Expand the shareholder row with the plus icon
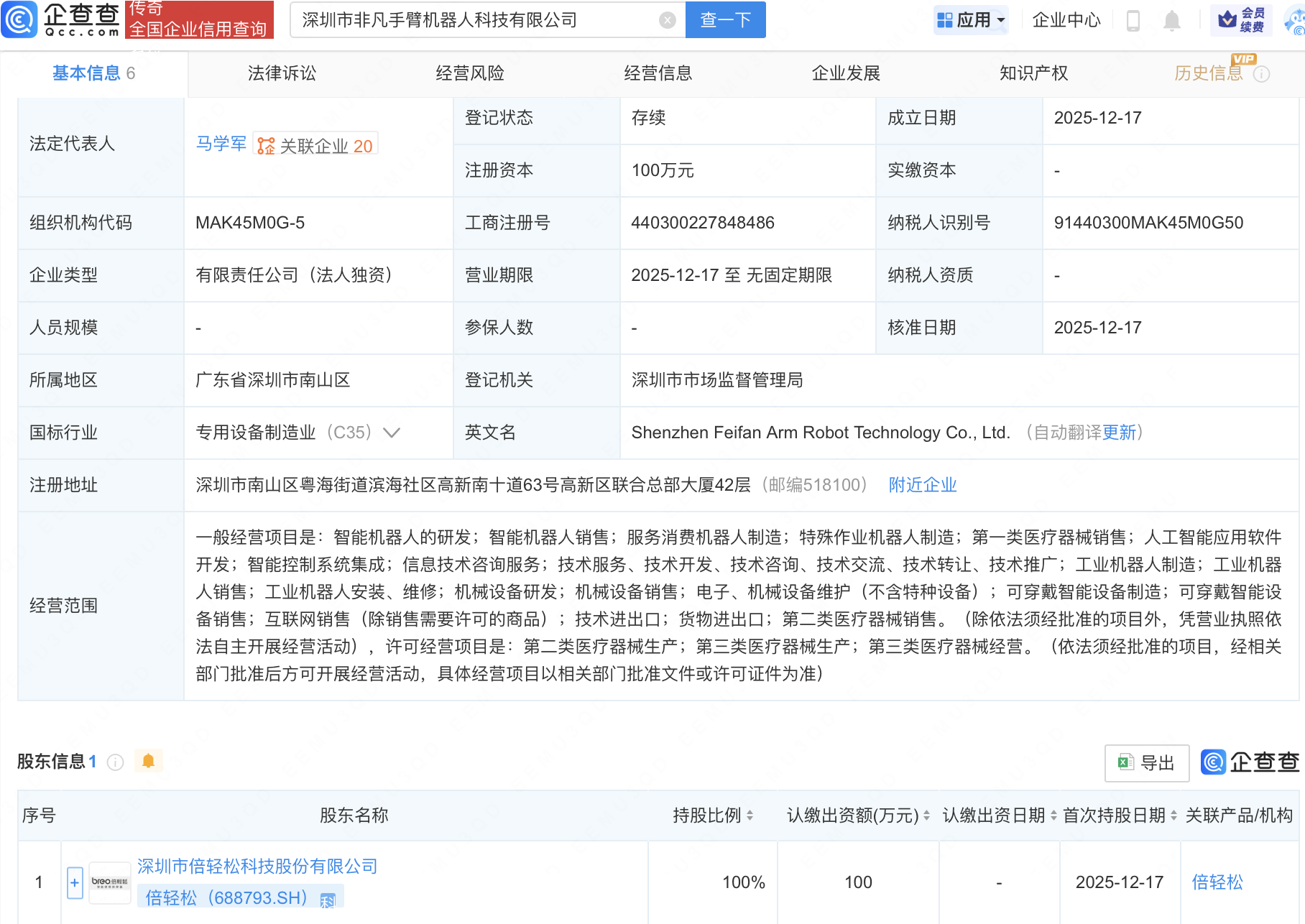The width and height of the screenshot is (1305, 924). tap(75, 882)
